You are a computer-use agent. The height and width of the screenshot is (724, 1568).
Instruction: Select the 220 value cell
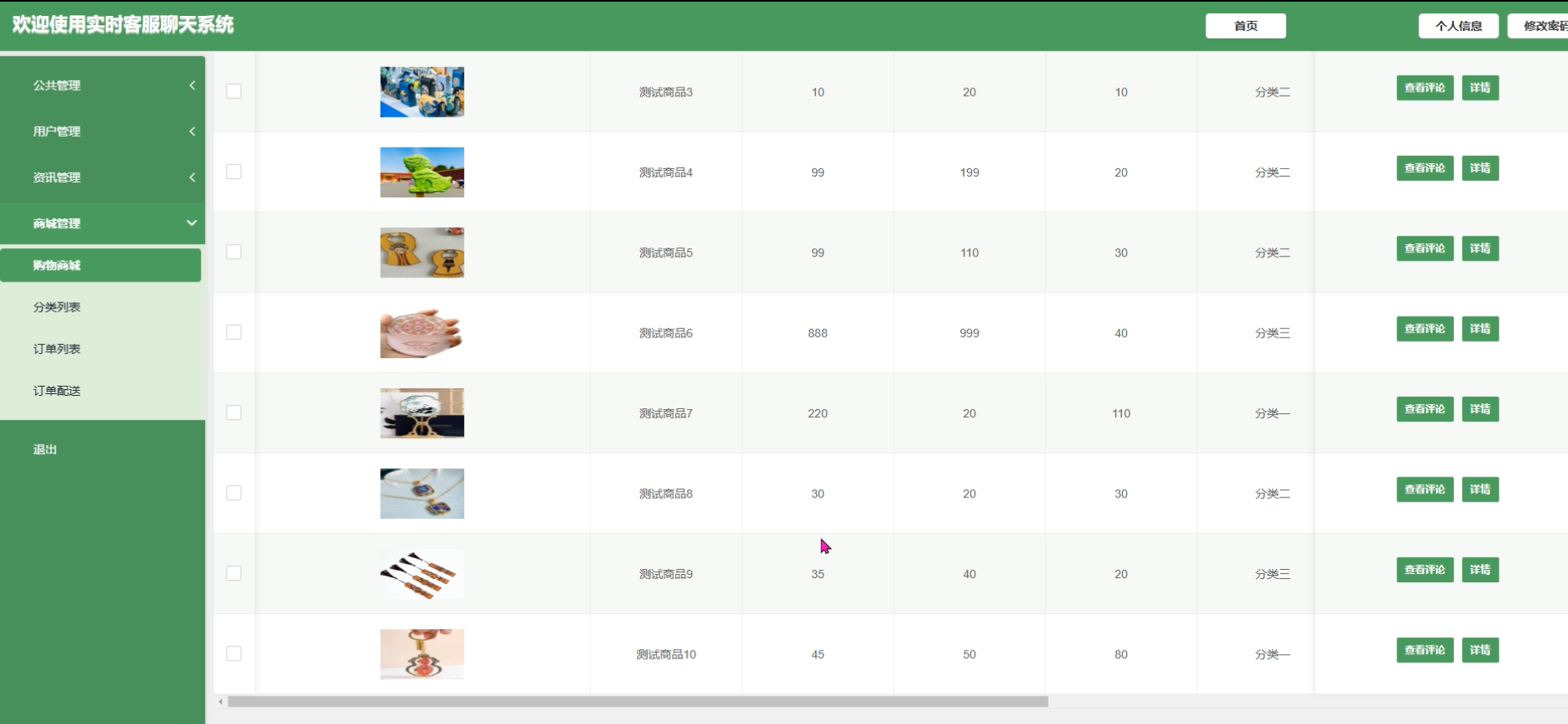[818, 413]
